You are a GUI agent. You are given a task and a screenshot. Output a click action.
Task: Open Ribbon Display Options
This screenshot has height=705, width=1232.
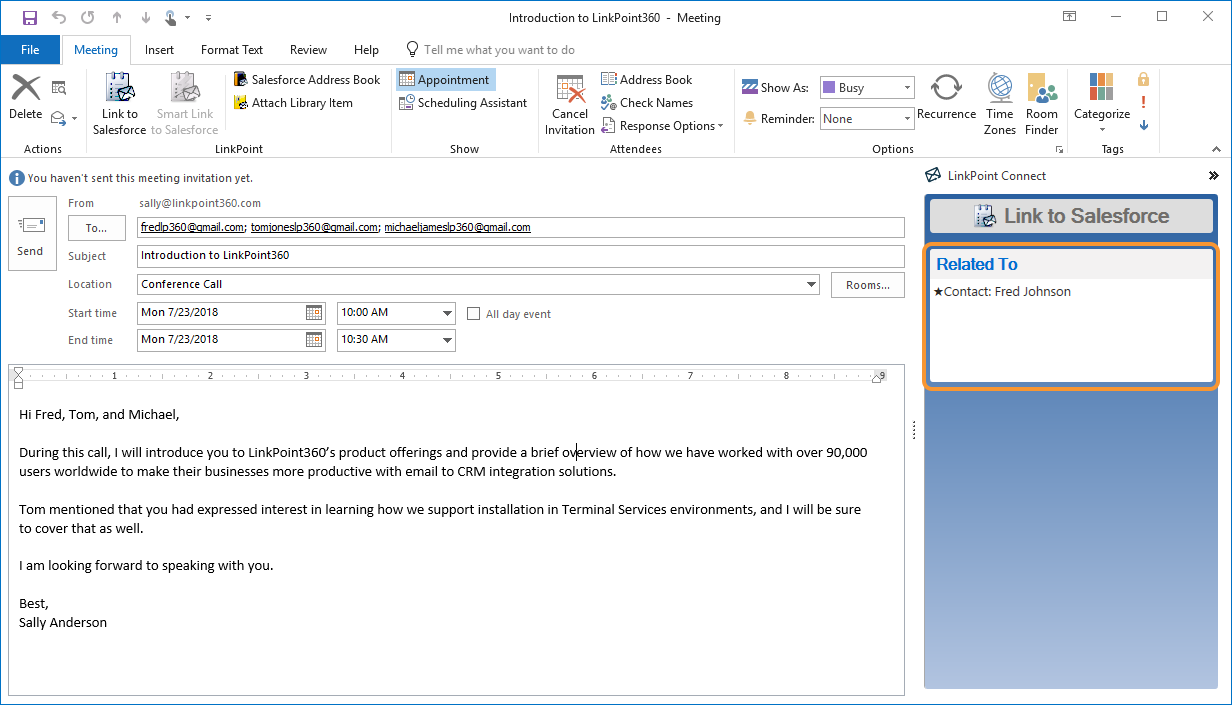tap(1069, 17)
